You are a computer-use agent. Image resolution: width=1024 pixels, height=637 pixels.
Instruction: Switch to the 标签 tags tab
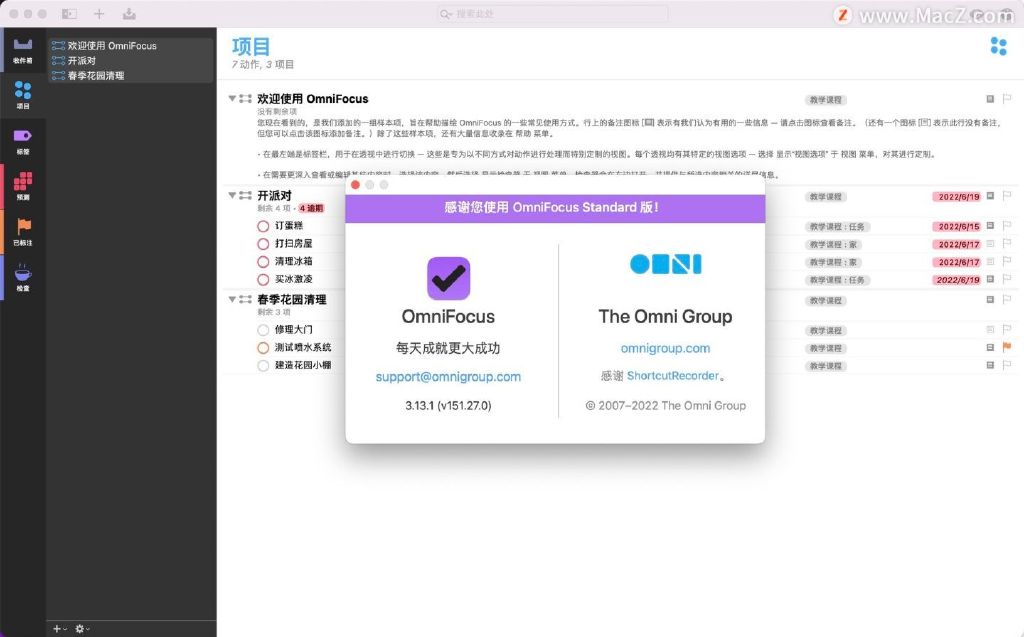point(23,141)
